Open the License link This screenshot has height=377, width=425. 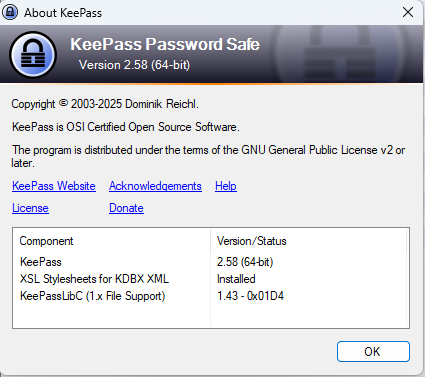30,208
